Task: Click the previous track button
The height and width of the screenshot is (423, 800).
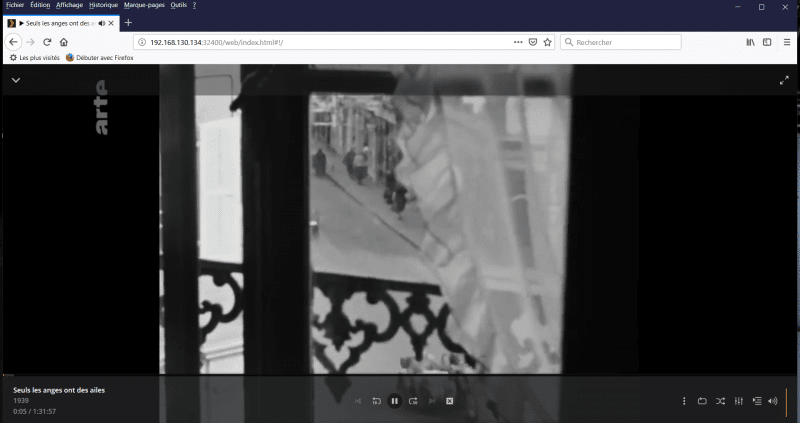Action: [358, 401]
